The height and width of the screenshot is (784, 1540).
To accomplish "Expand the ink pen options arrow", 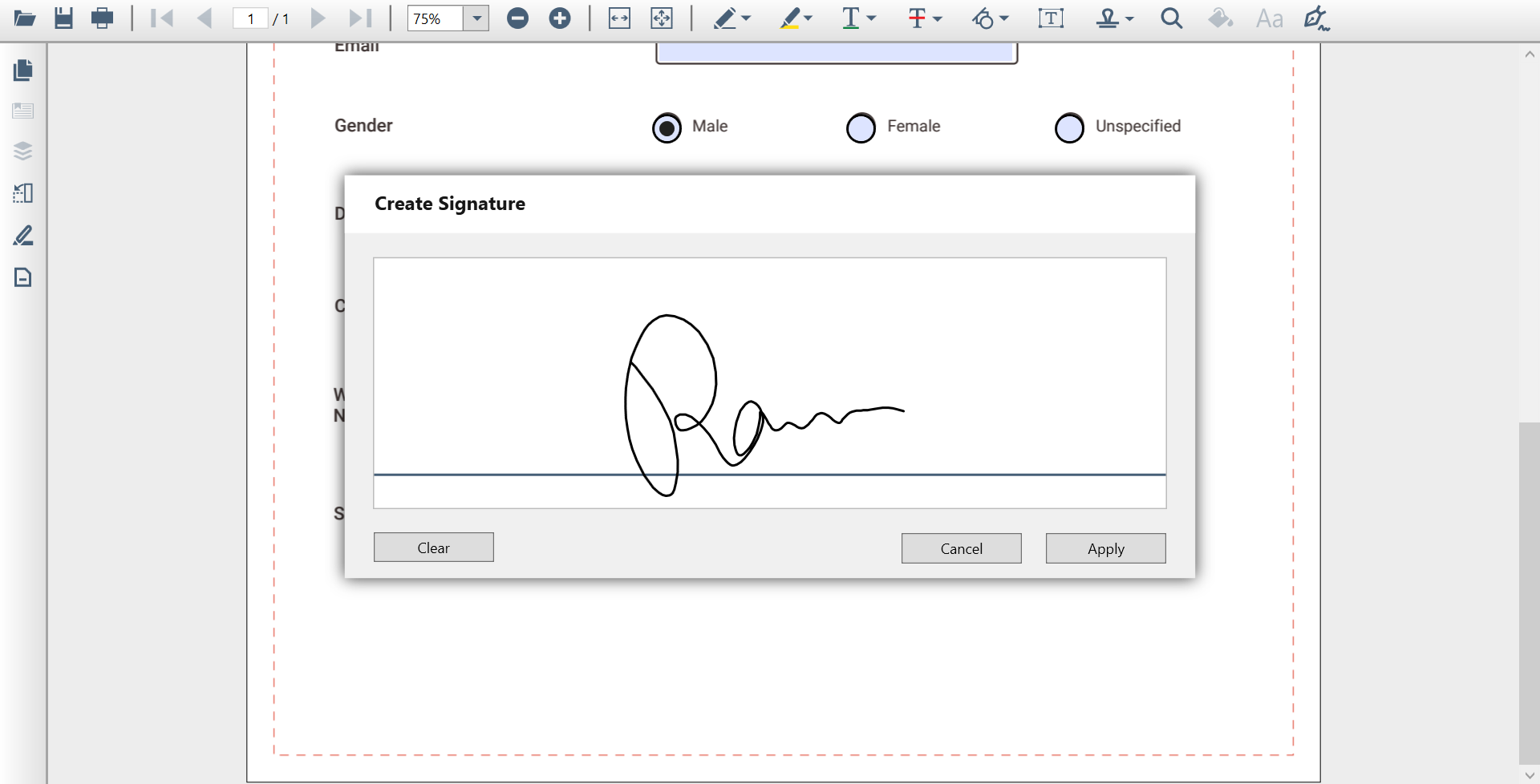I will pyautogui.click(x=746, y=18).
